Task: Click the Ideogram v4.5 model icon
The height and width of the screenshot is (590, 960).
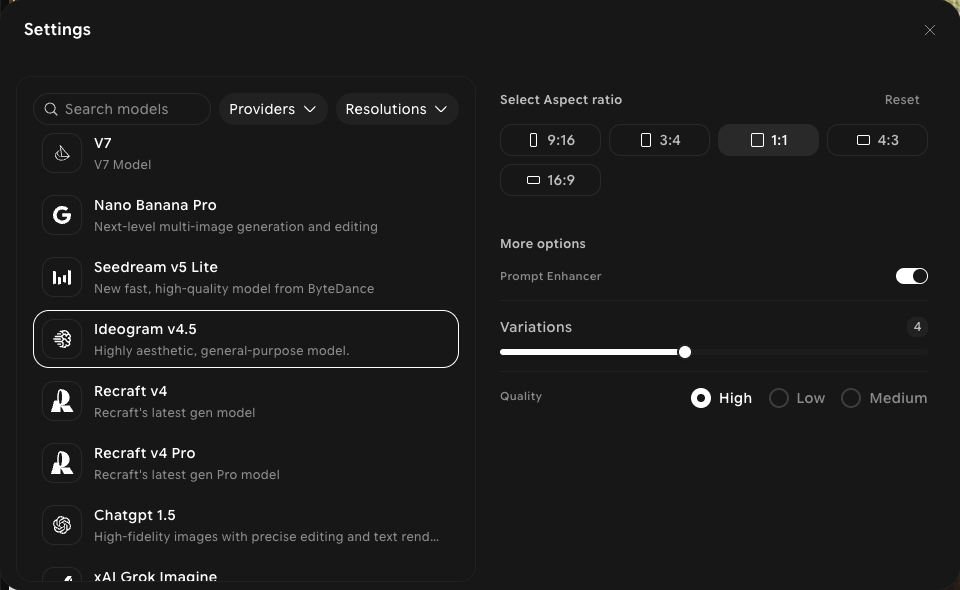Action: click(62, 339)
